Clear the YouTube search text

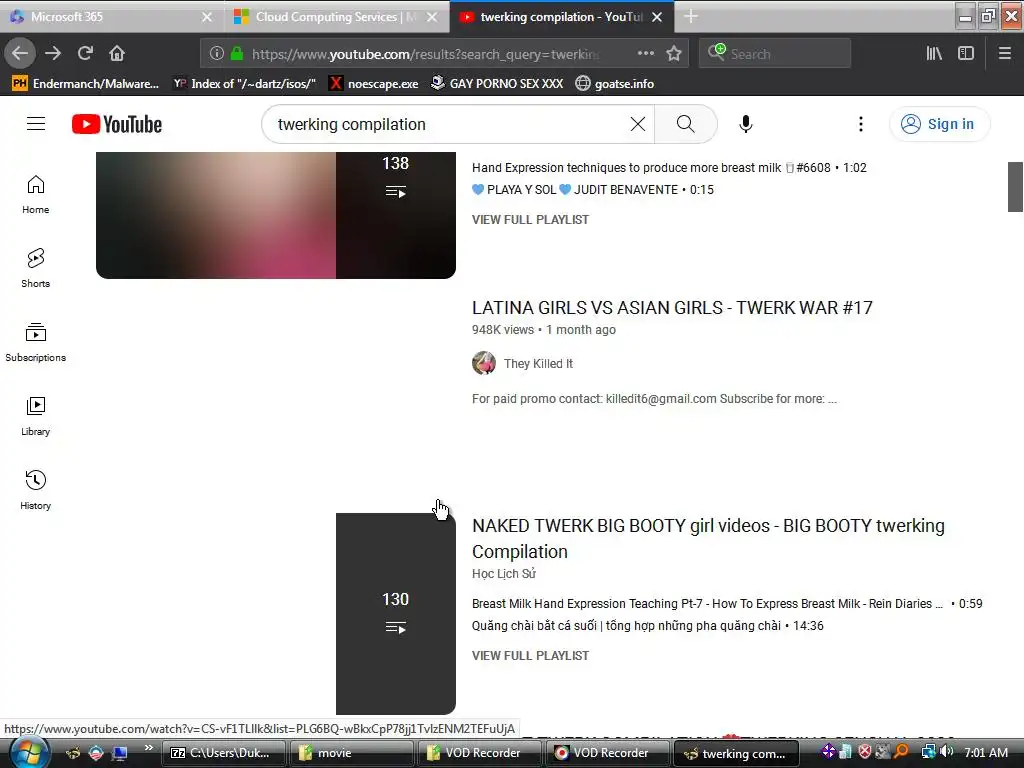click(638, 124)
